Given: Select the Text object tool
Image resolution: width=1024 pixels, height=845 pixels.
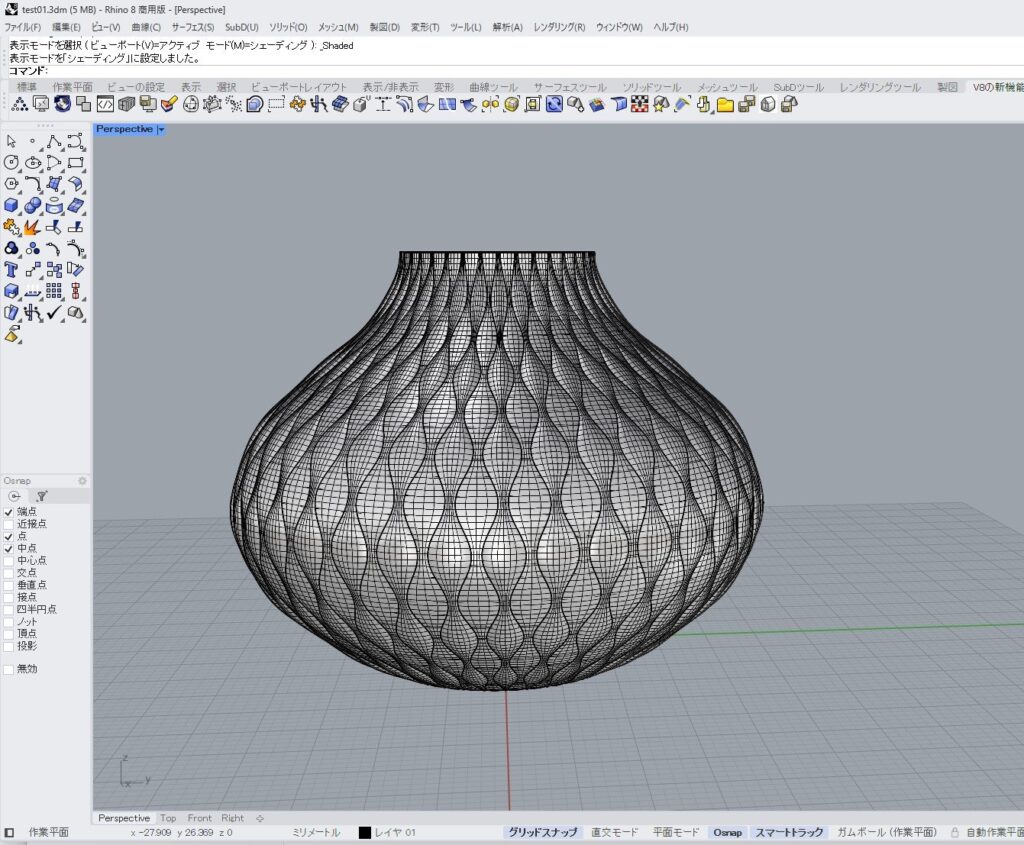Looking at the screenshot, I should pyautogui.click(x=12, y=270).
